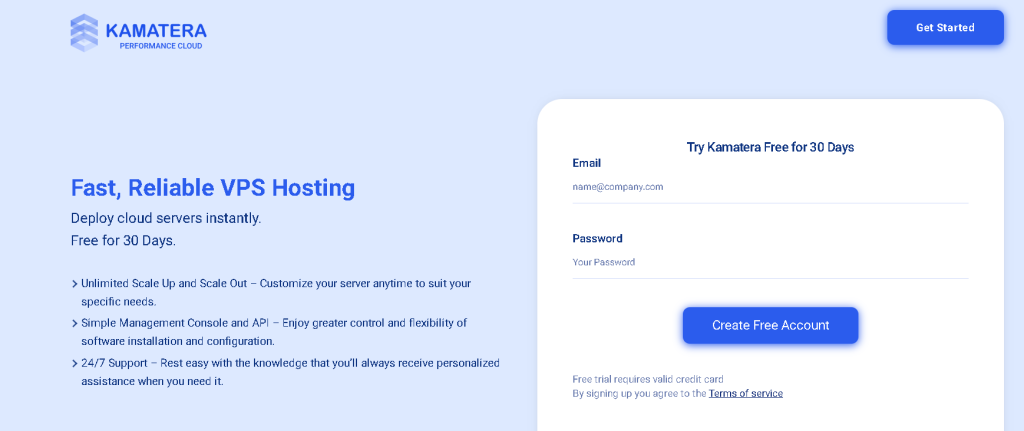This screenshot has height=431, width=1024.
Task: Click the chevron beside 24/7 Support
Action: (x=75, y=364)
